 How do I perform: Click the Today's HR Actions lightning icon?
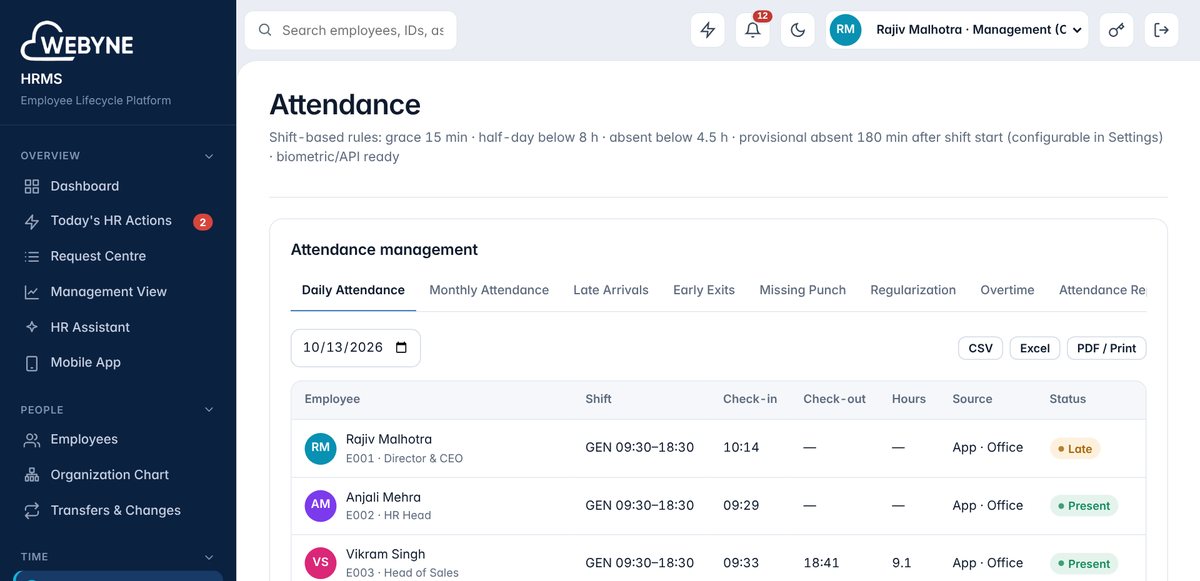(32, 221)
